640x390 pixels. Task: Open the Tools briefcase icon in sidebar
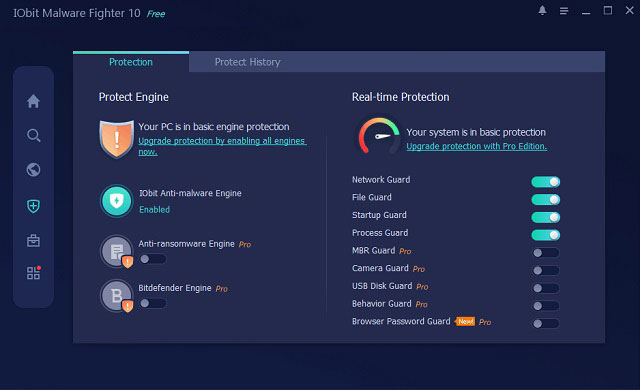[x=33, y=241]
